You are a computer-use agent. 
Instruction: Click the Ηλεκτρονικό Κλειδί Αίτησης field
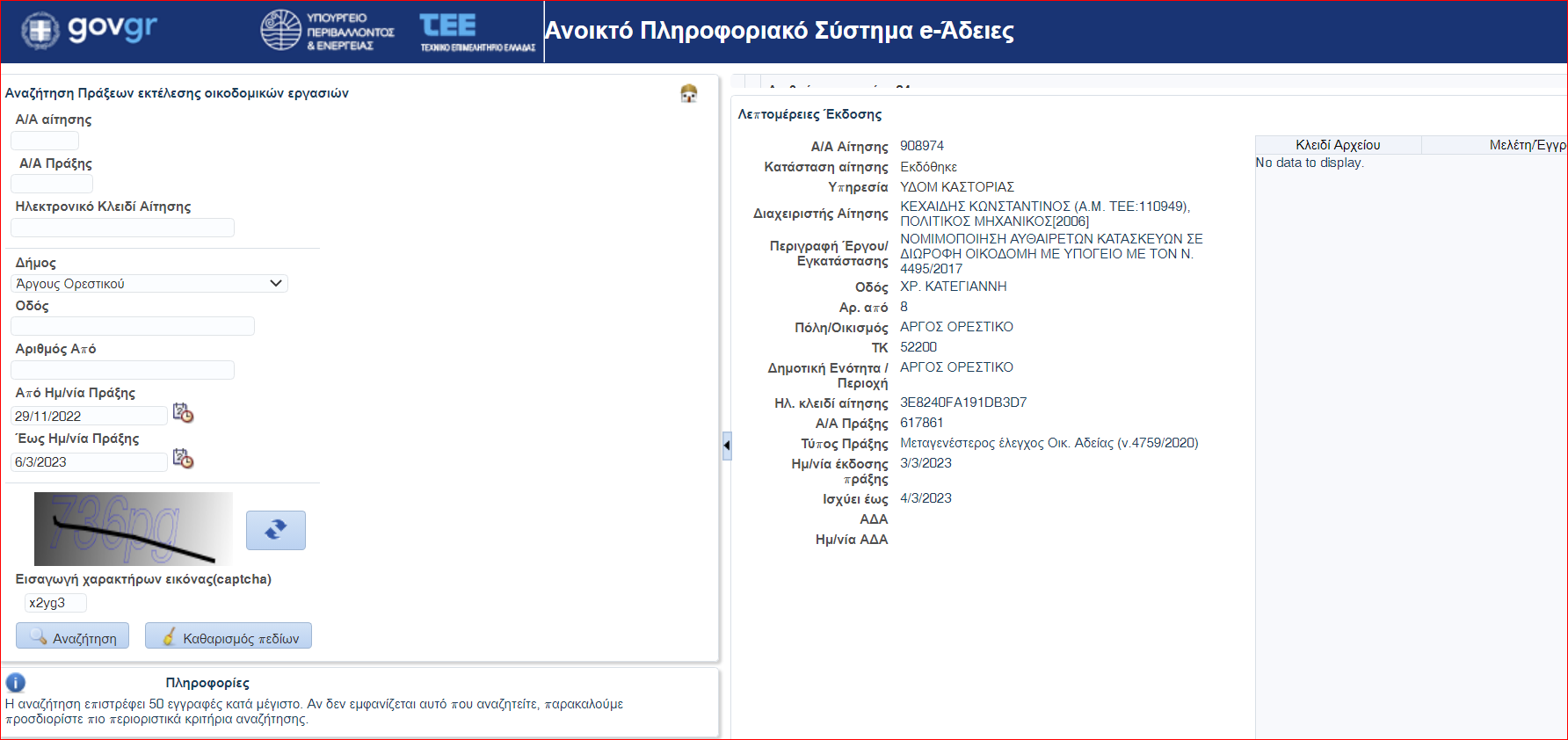(122, 228)
